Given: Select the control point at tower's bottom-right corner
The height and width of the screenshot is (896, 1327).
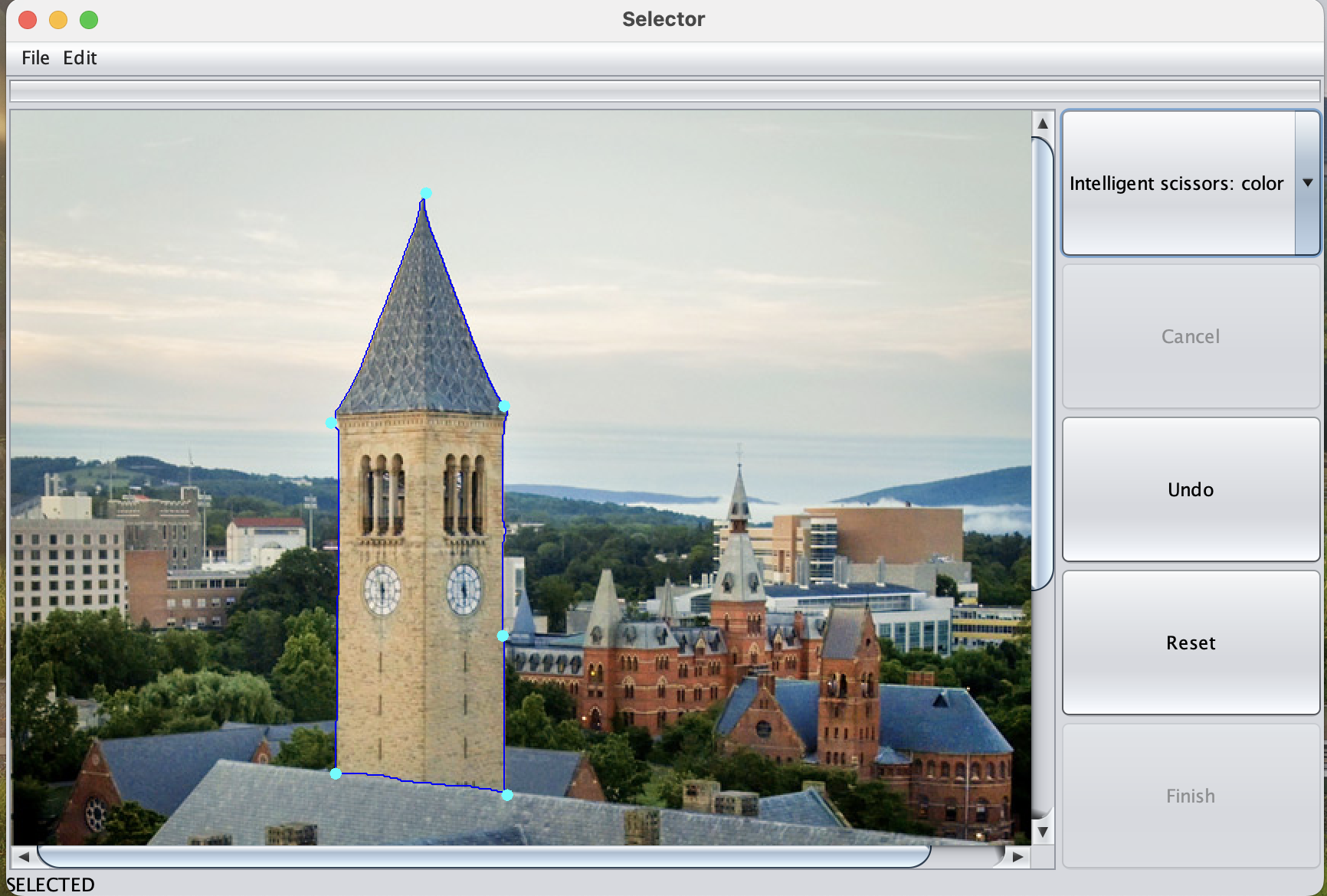Looking at the screenshot, I should coord(507,795).
